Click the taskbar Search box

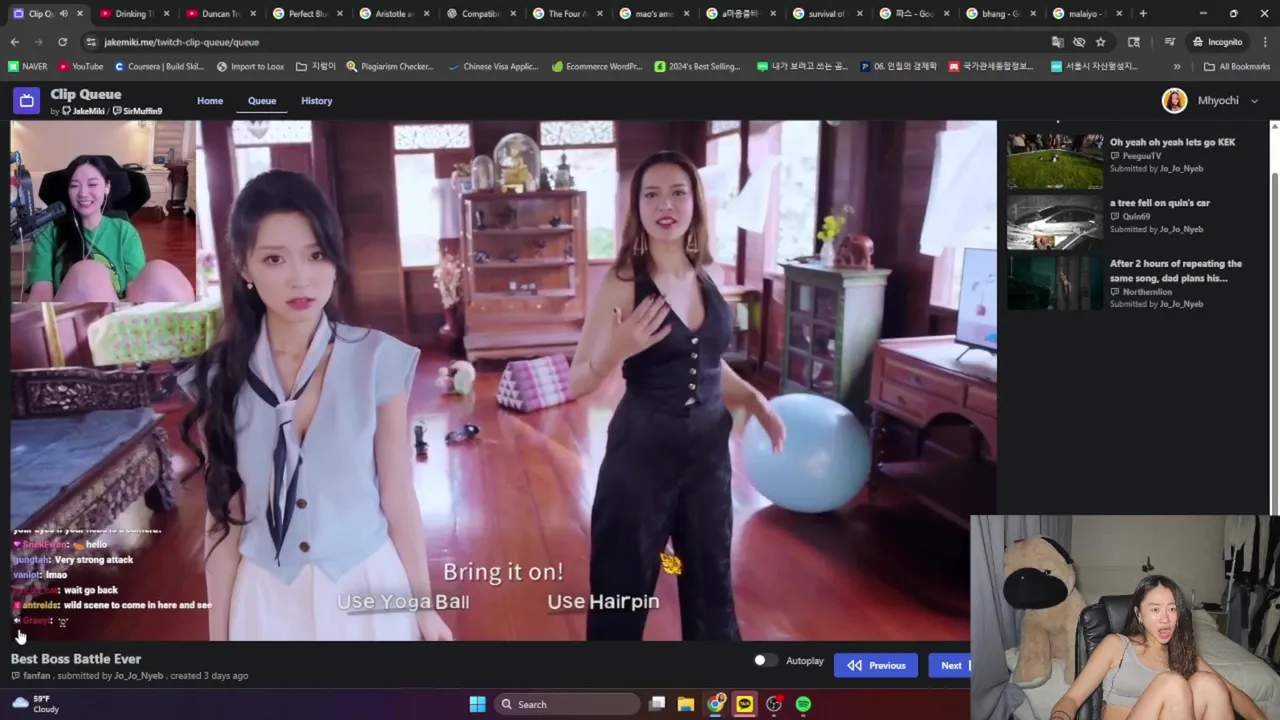click(567, 704)
